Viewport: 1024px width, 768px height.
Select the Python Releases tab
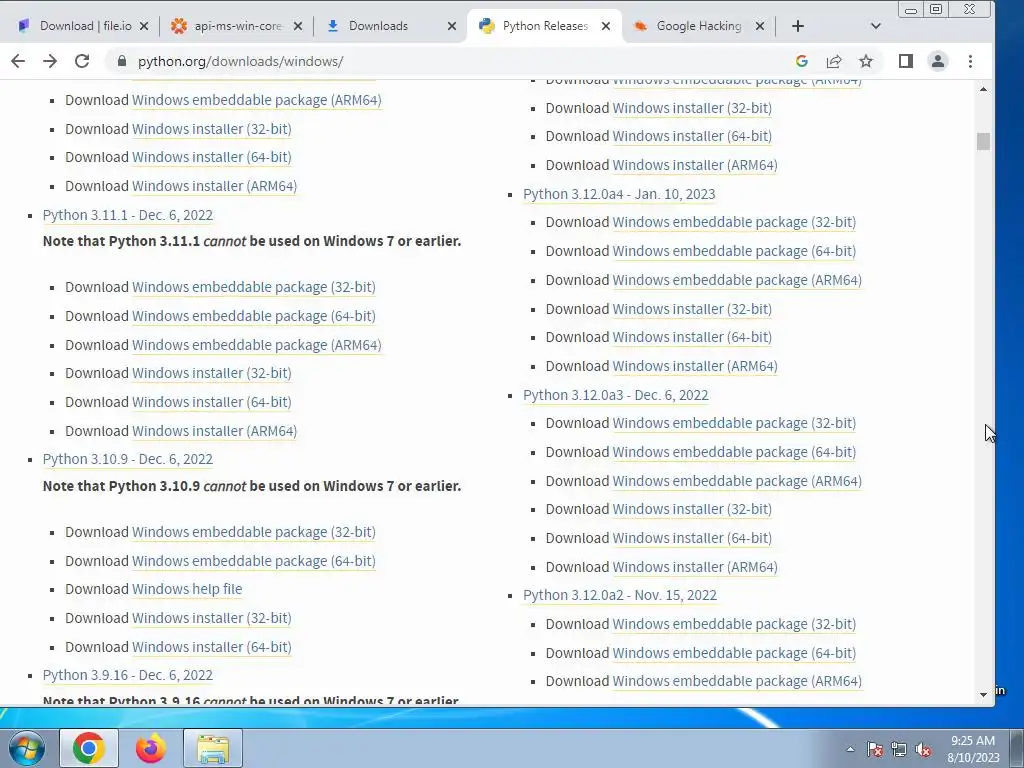tap(545, 26)
